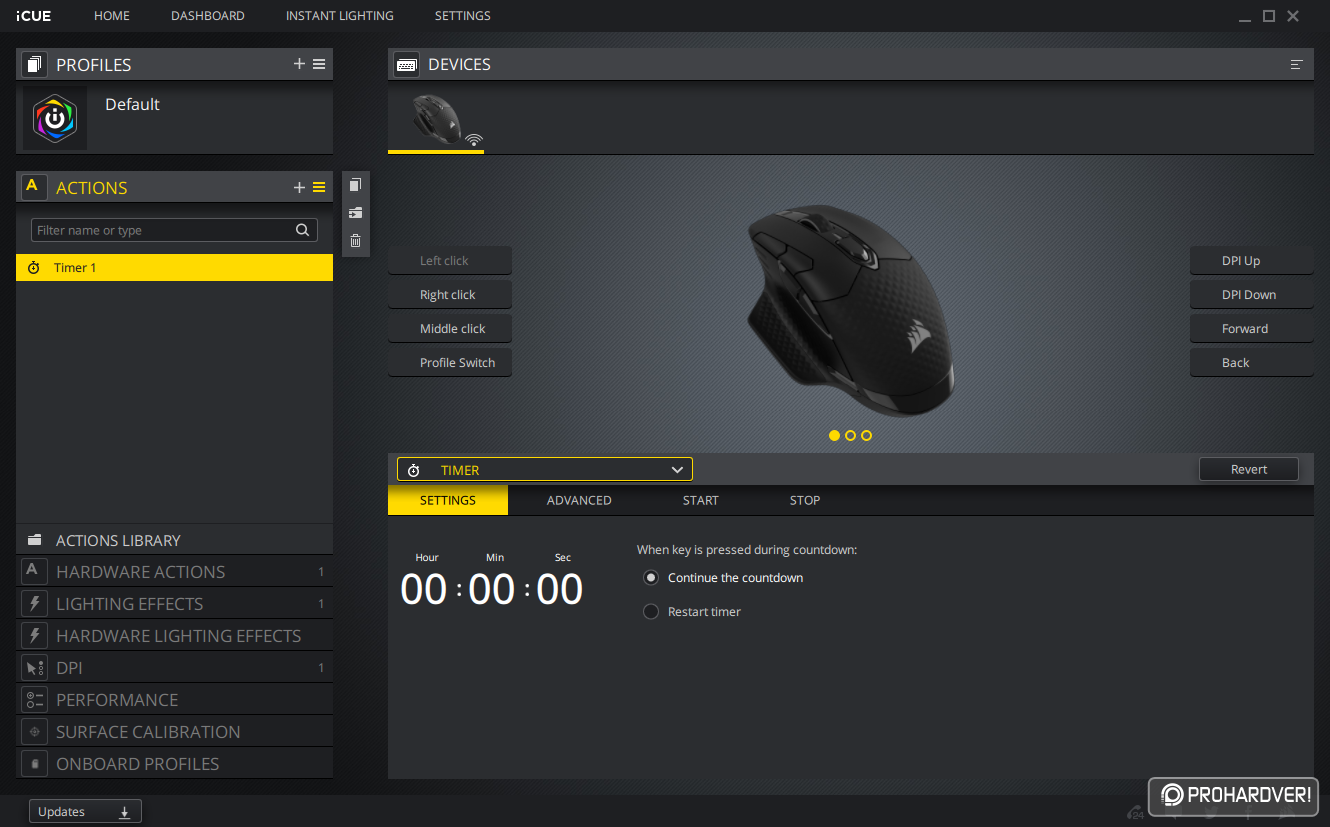
Task: Select third mouse view dot
Action: point(866,436)
